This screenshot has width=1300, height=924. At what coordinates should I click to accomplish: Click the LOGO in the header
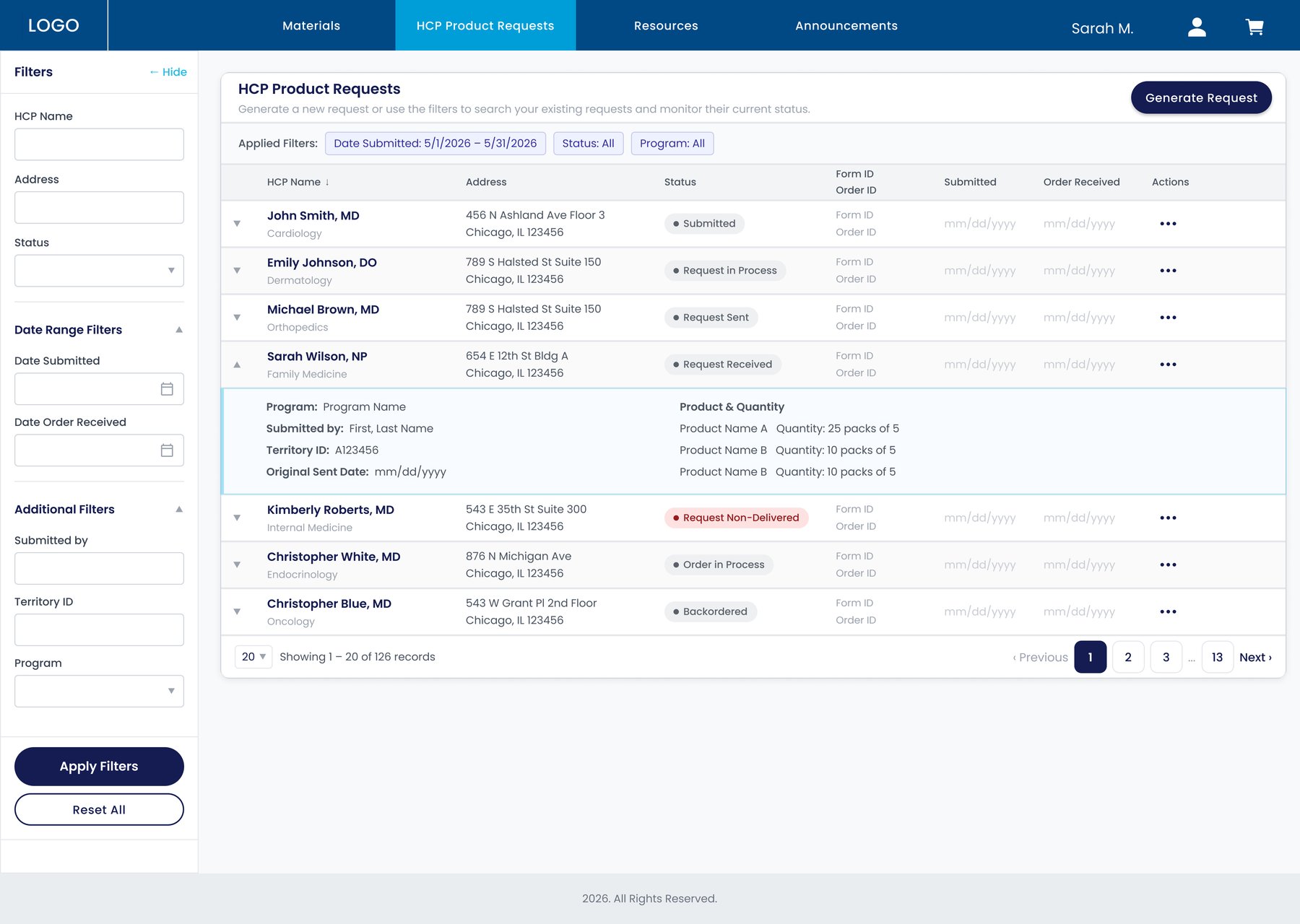[53, 25]
